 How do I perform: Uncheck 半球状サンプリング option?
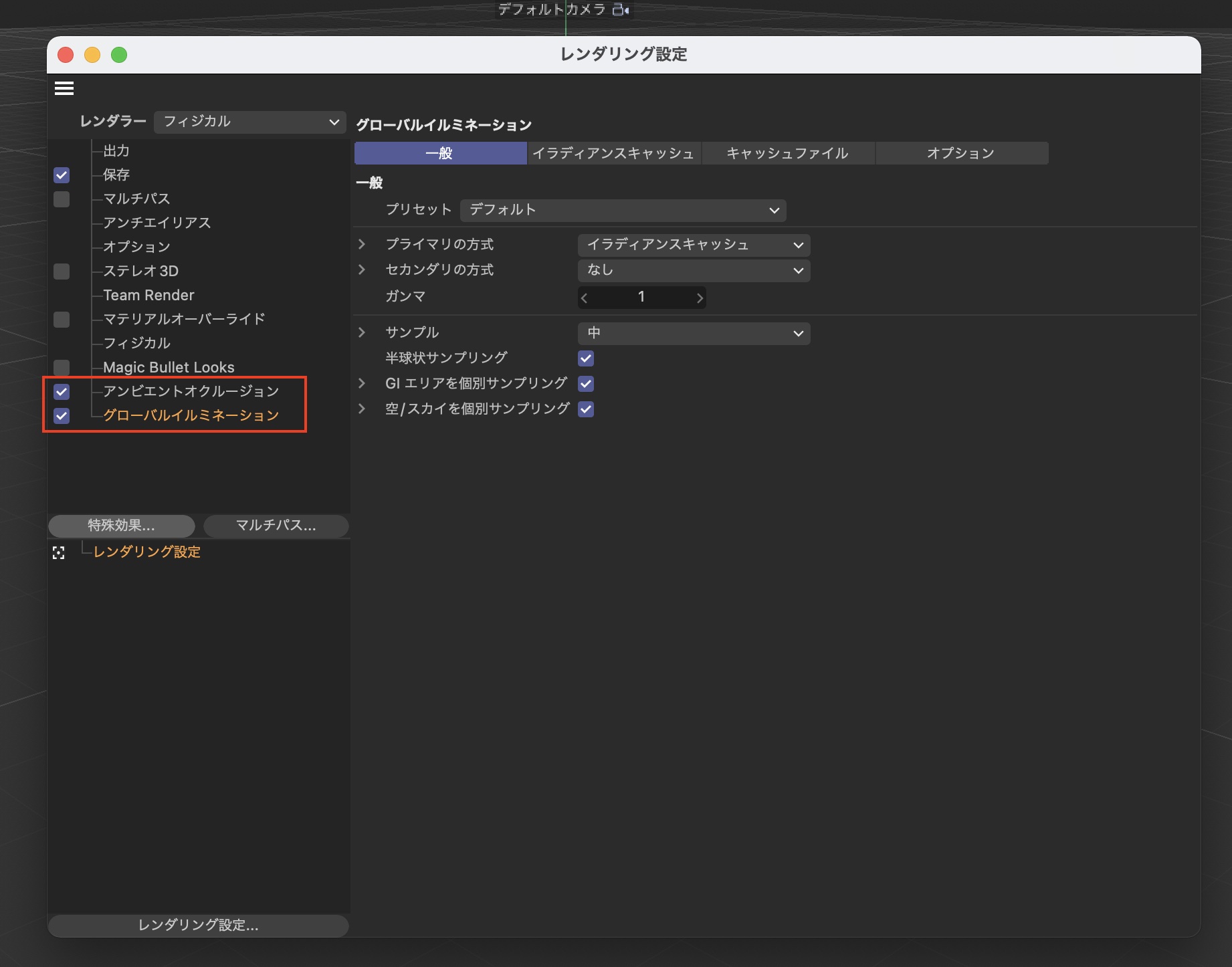tap(586, 358)
